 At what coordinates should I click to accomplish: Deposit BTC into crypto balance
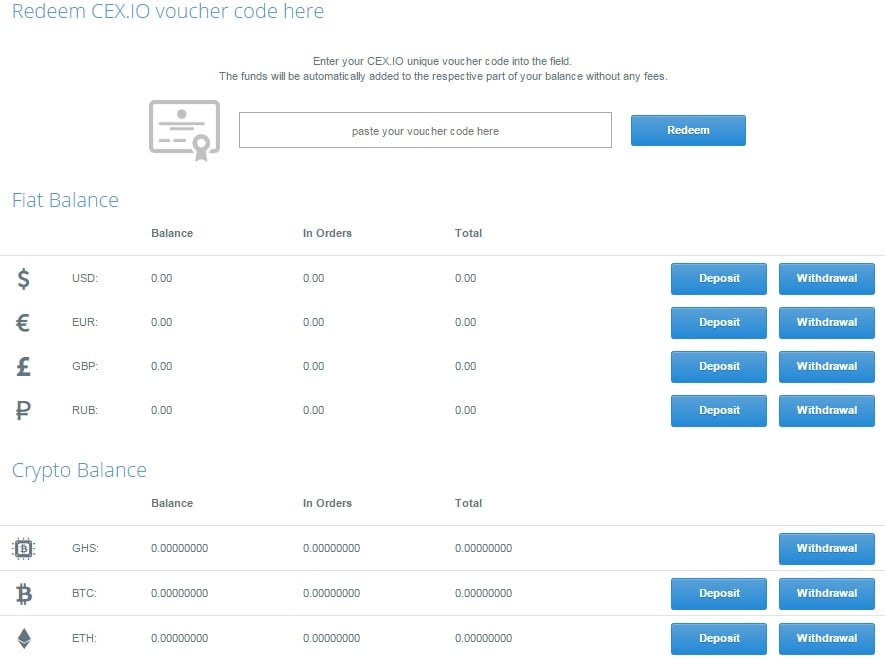coord(718,594)
